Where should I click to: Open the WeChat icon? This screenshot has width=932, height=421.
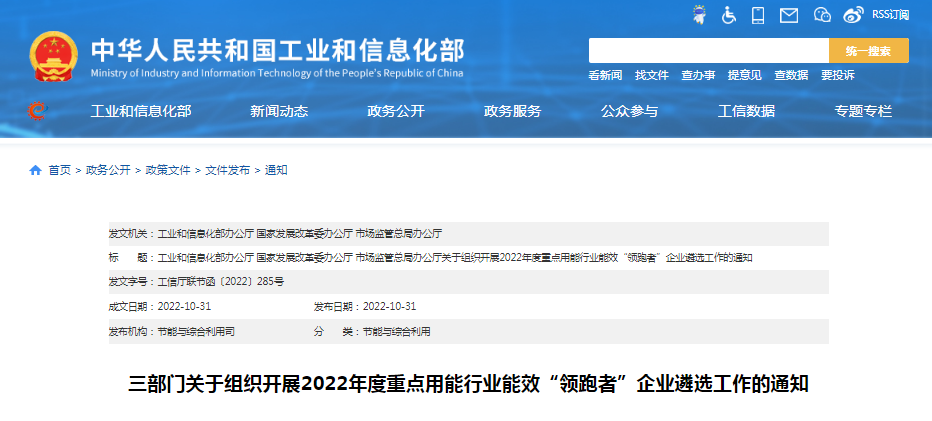tap(822, 14)
